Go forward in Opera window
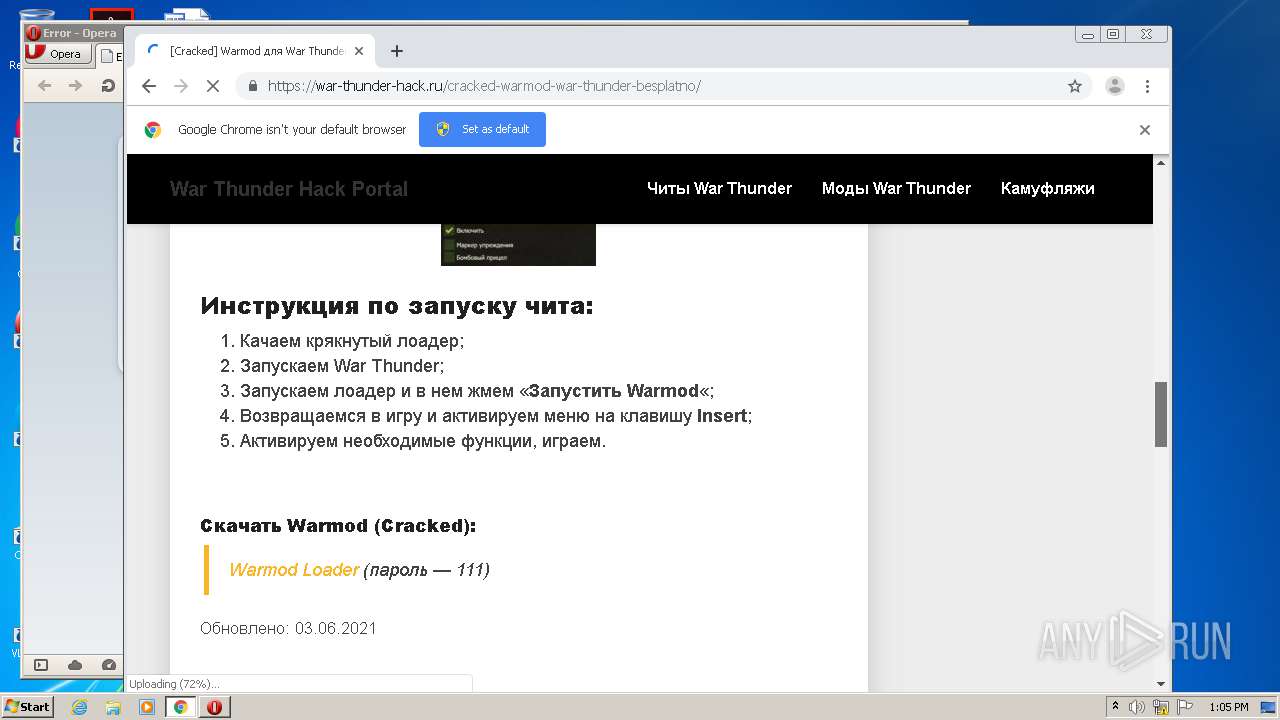The image size is (1280, 720). pos(76,86)
